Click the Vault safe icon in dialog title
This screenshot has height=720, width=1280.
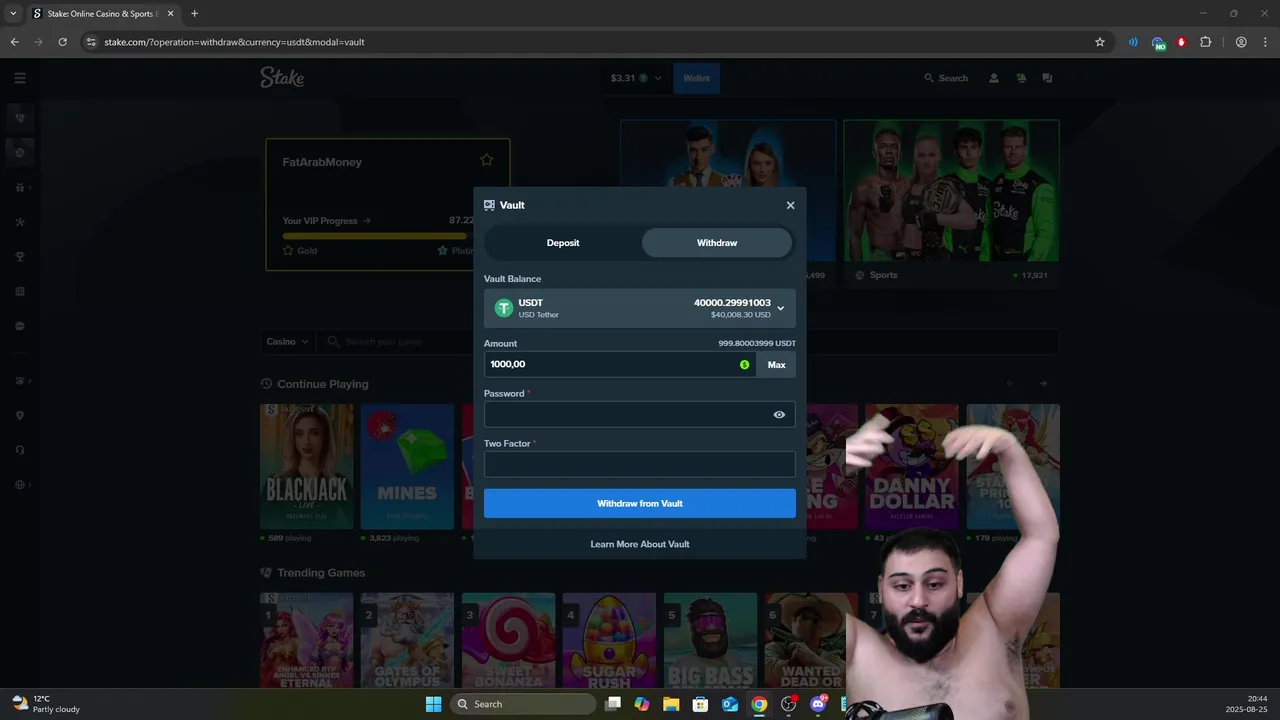[489, 205]
